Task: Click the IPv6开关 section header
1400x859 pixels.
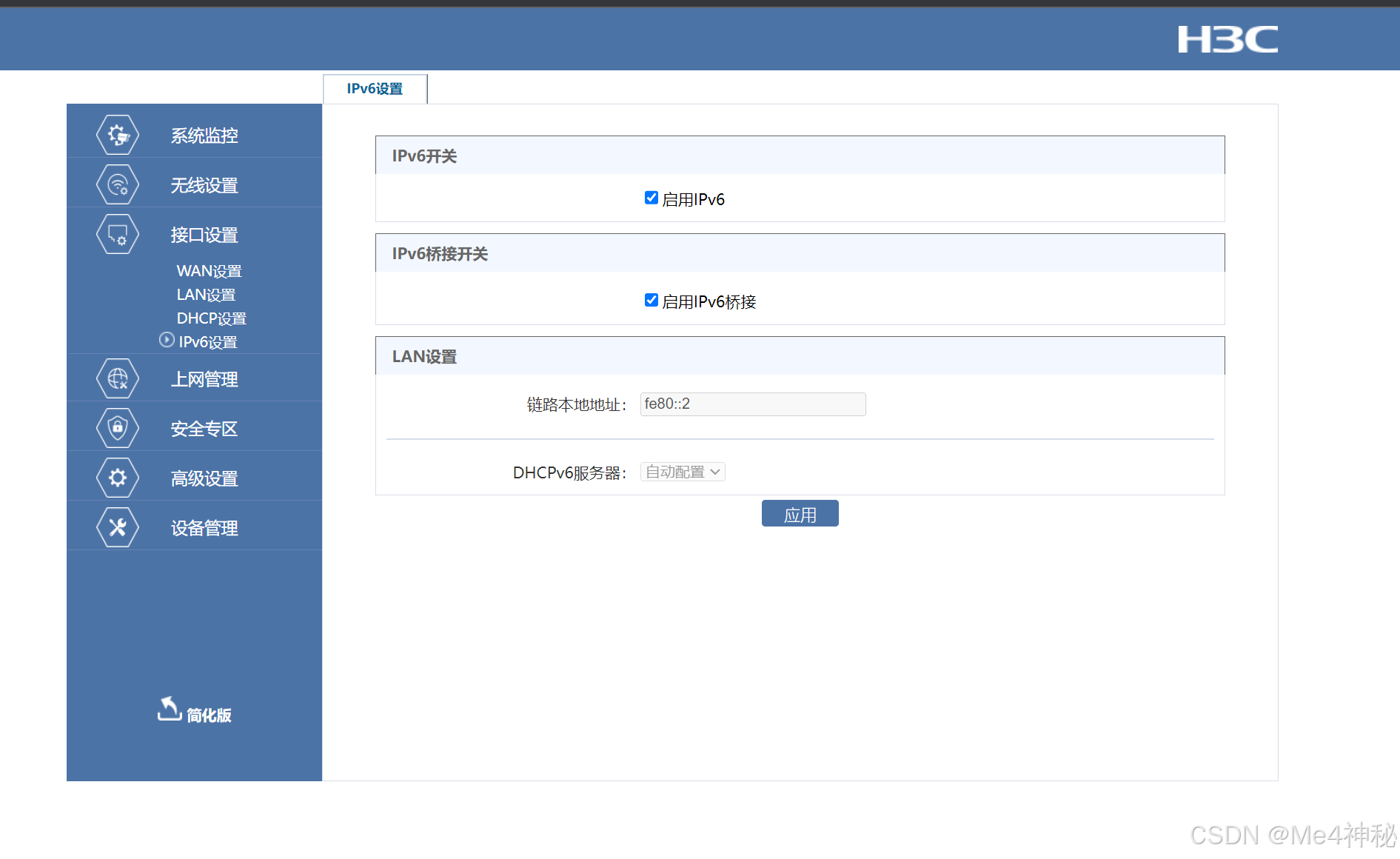Action: (800, 156)
